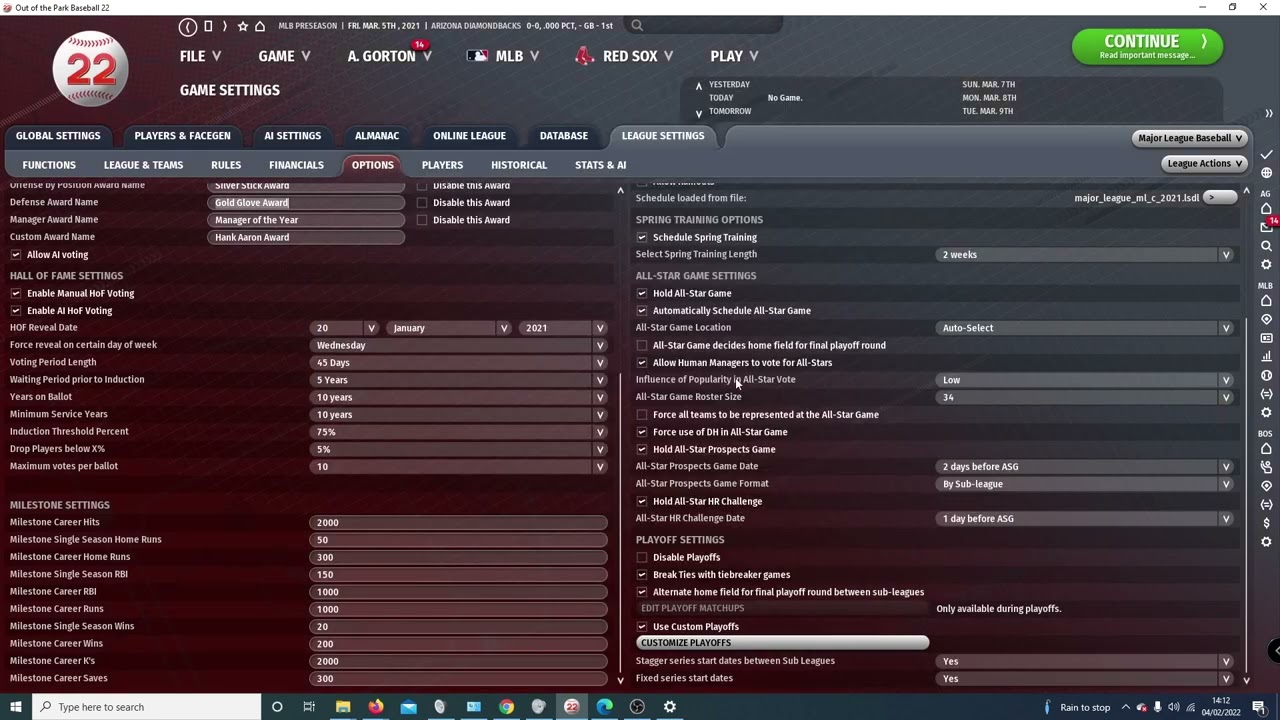Click the MLB section baseball icon
This screenshot has width=1280, height=720.
point(1266,375)
